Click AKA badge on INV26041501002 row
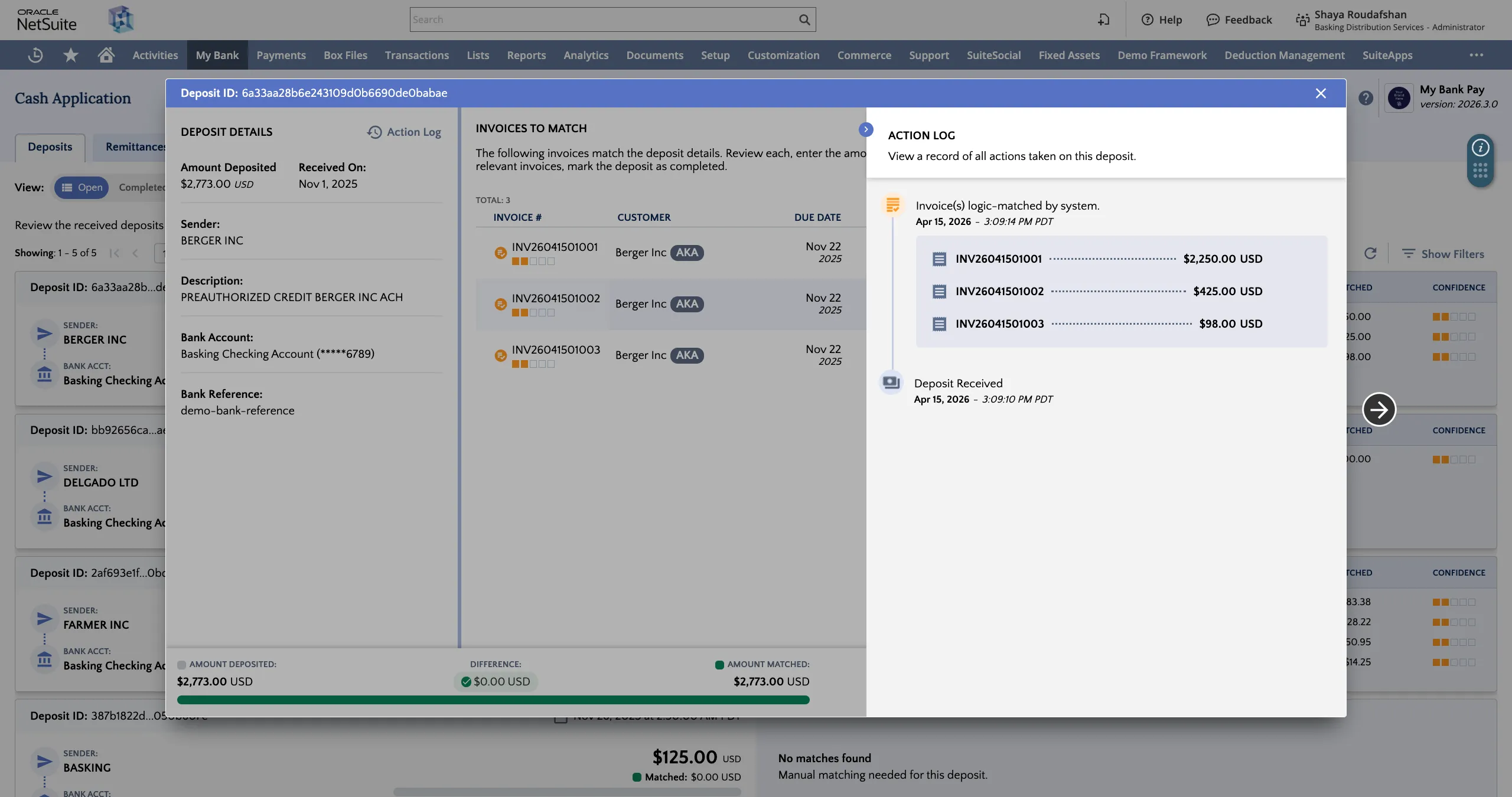 [x=687, y=304]
